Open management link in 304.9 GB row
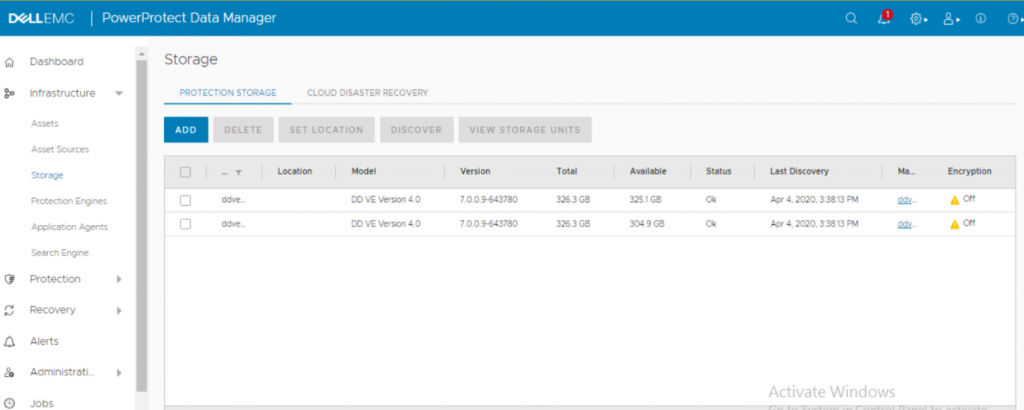Viewport: 1024px width, 410px height. 907,224
